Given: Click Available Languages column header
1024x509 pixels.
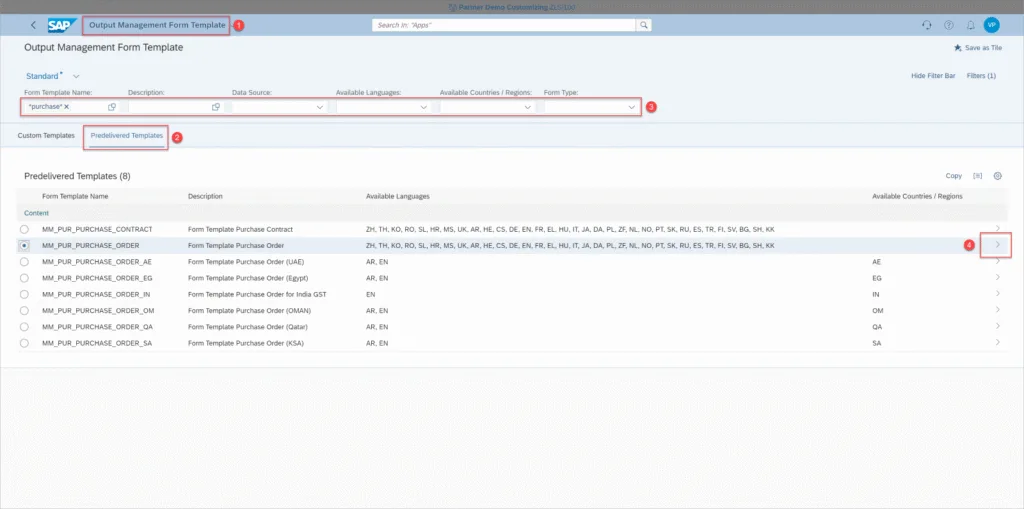Looking at the screenshot, I should pyautogui.click(x=397, y=196).
